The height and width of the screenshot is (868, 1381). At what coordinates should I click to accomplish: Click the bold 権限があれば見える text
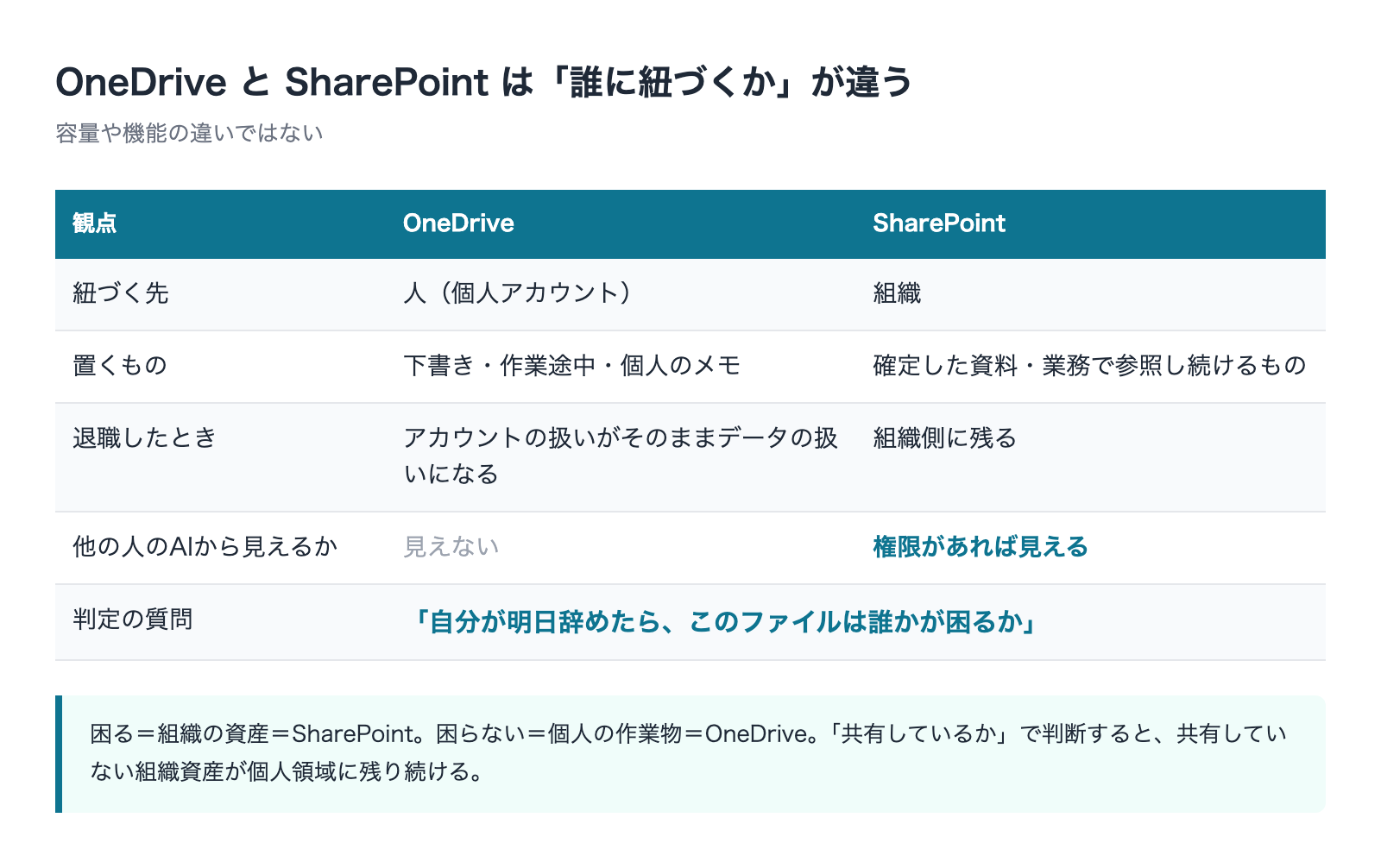pyautogui.click(x=981, y=547)
